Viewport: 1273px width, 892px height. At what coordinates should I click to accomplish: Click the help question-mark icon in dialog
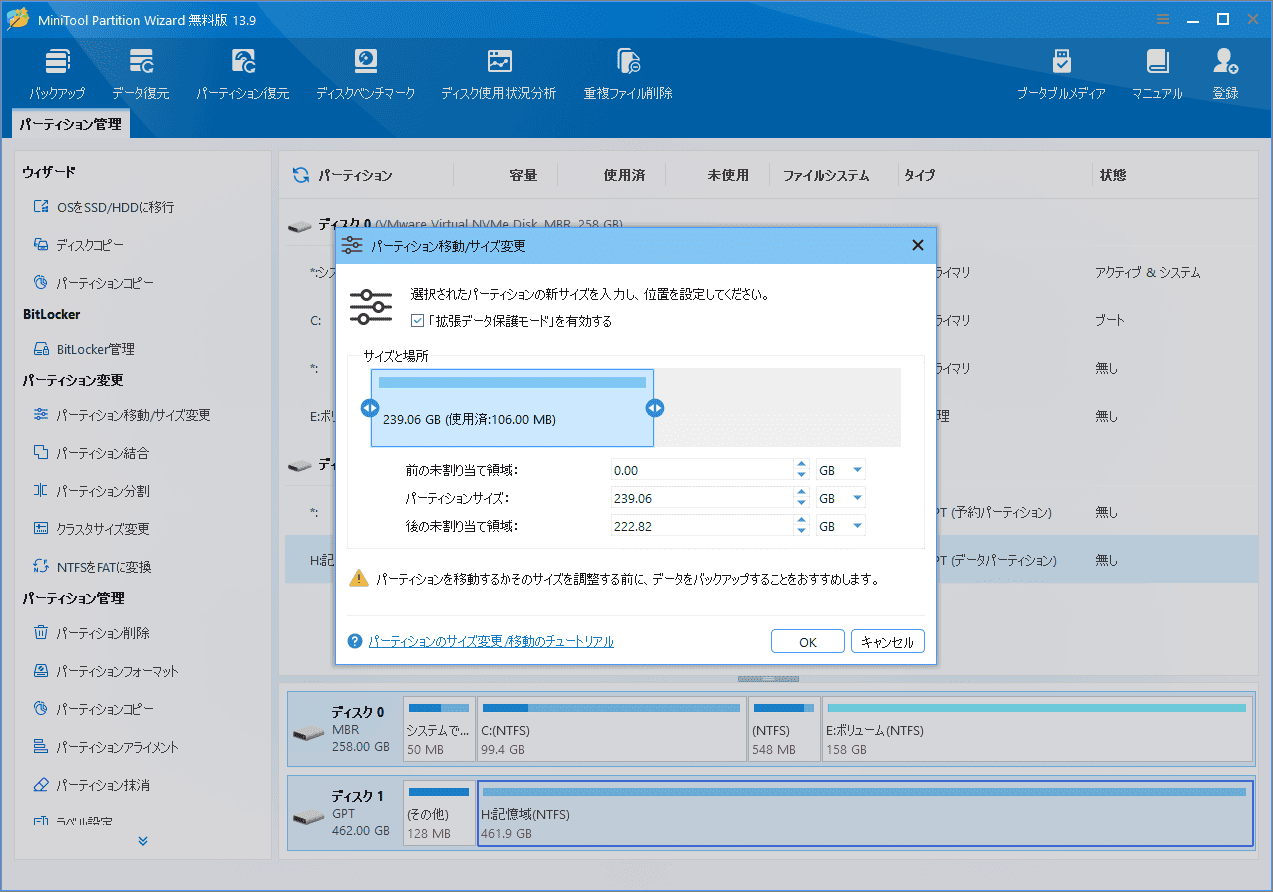point(354,641)
